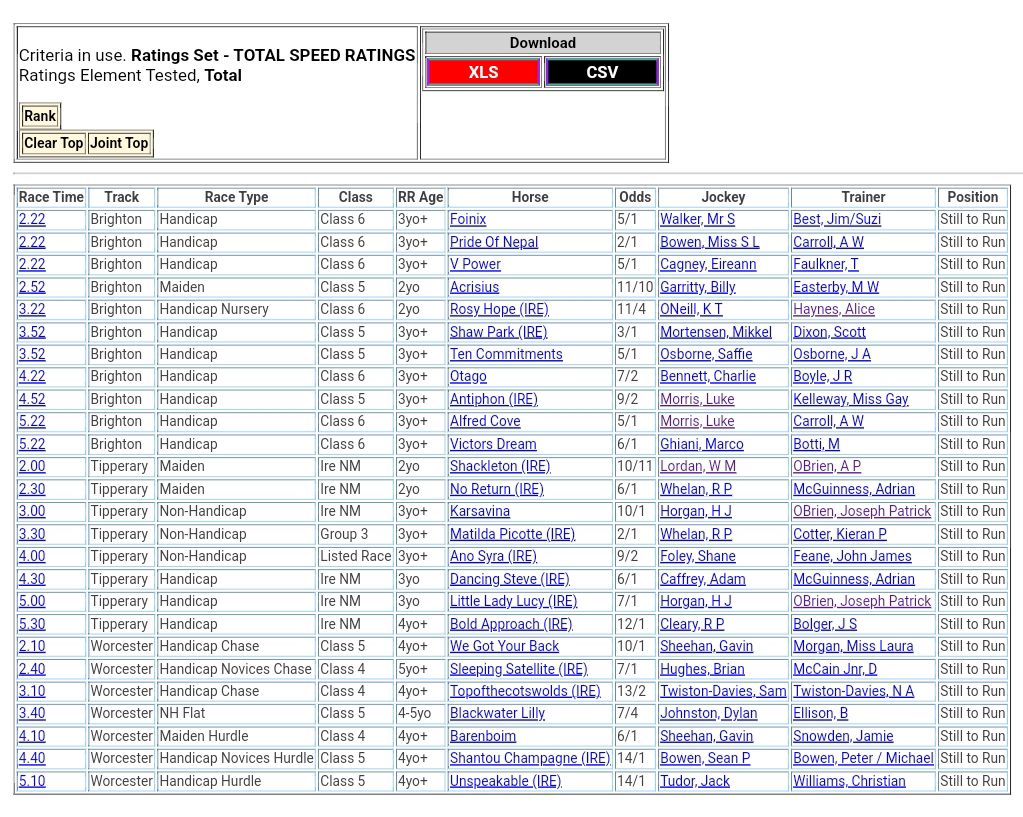1023x817 pixels.
Task: View horse Little Lady Lucy (IRE)
Action: tap(513, 601)
